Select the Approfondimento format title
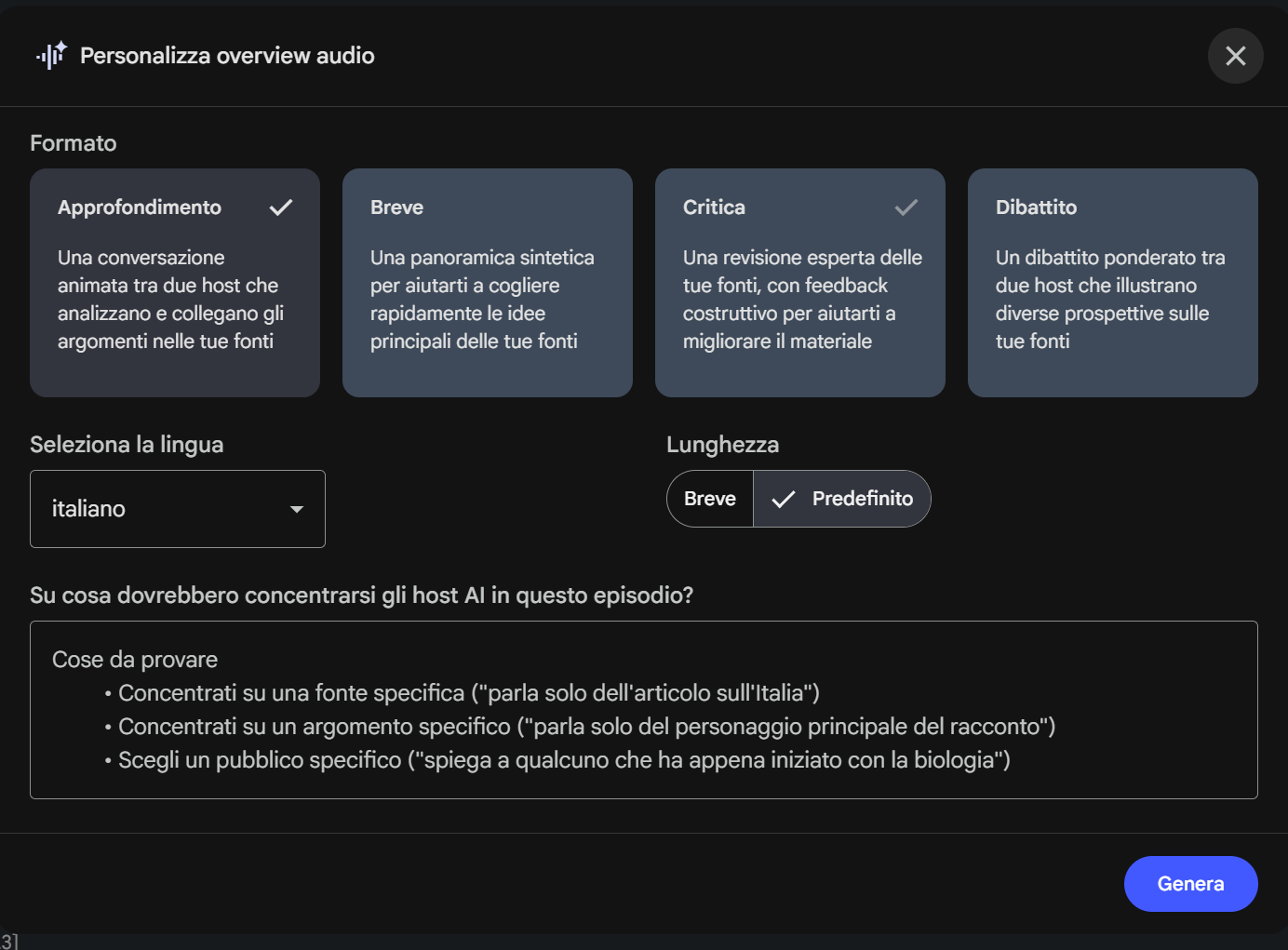The image size is (1288, 950). click(x=140, y=207)
